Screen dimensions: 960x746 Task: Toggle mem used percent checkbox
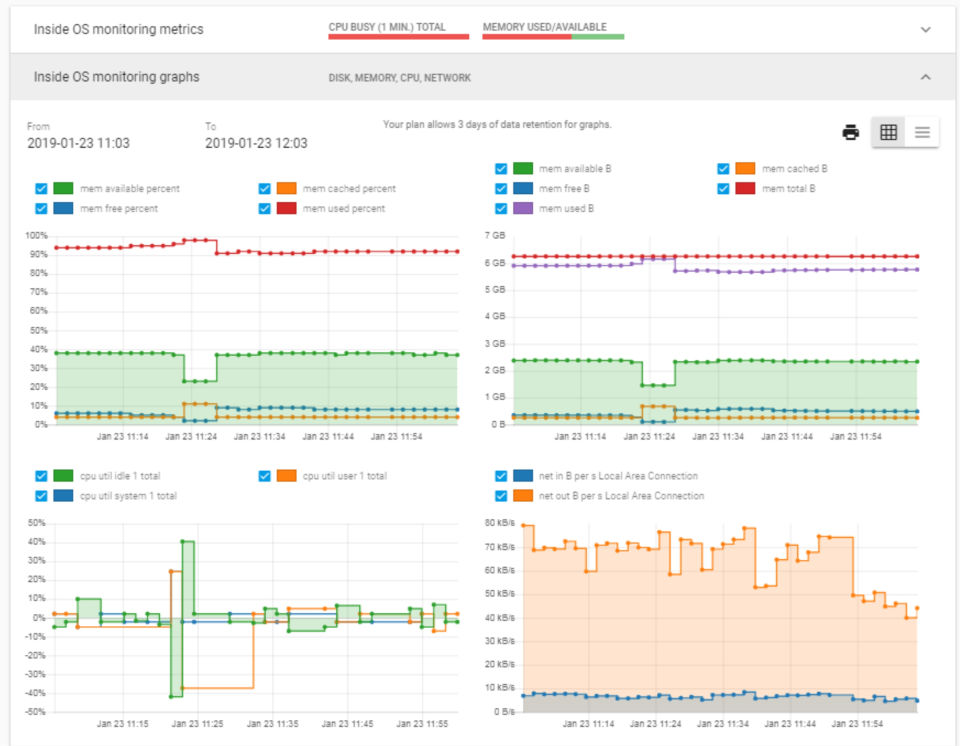pos(264,208)
